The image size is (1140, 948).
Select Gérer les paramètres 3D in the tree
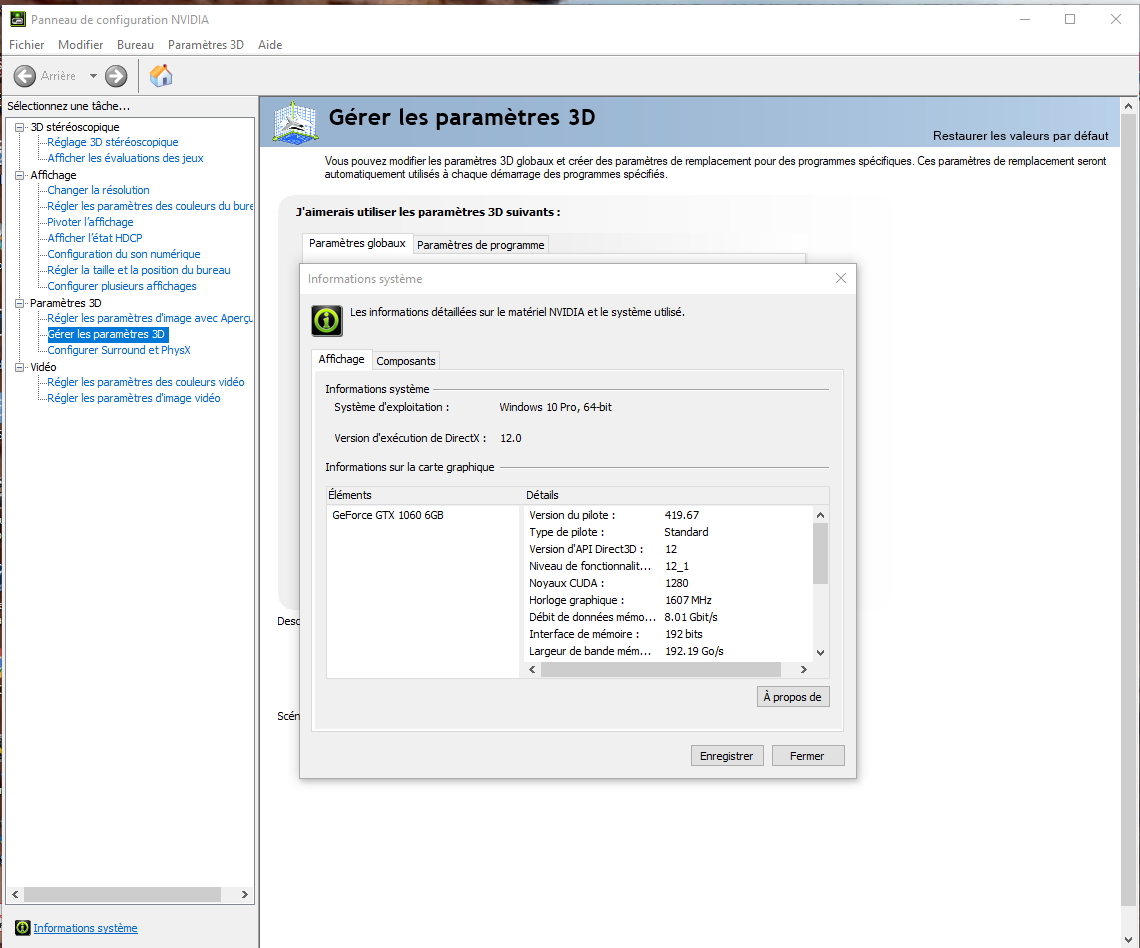point(108,334)
